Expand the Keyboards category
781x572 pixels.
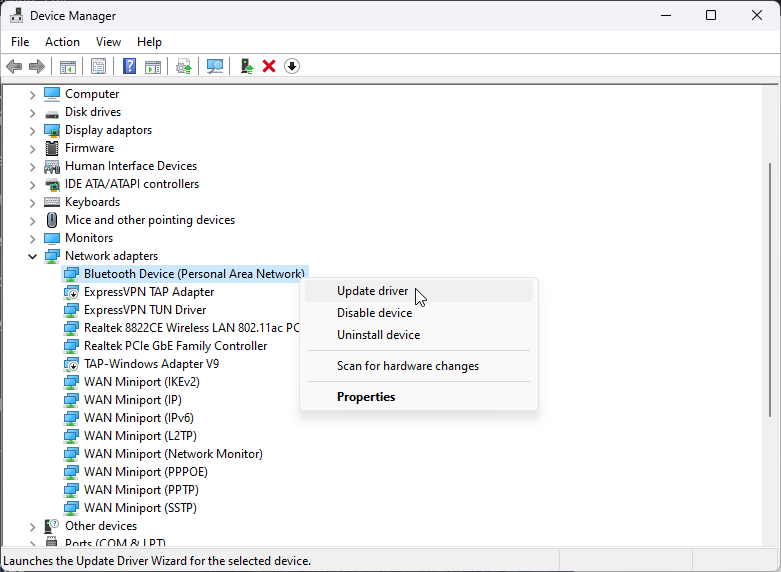[32, 202]
